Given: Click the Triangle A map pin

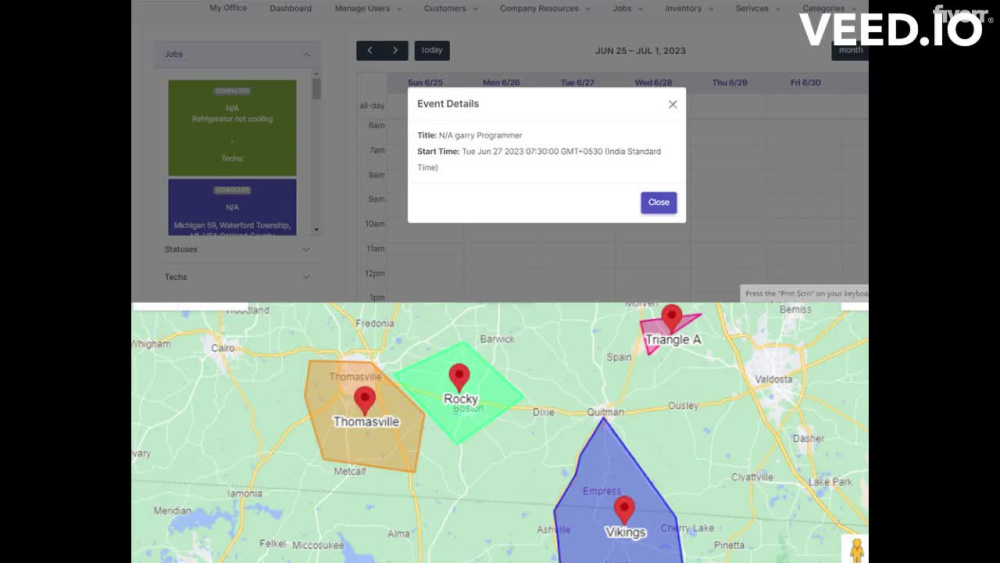Looking at the screenshot, I should [672, 319].
